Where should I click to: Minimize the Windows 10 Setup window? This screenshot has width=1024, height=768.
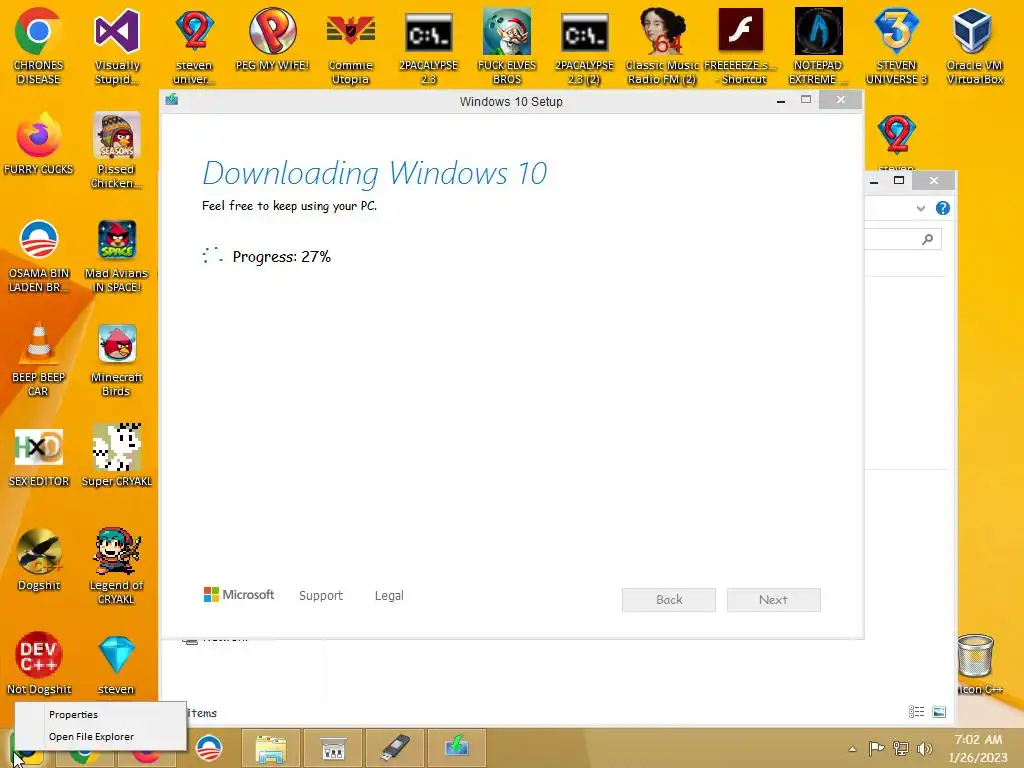tap(780, 100)
